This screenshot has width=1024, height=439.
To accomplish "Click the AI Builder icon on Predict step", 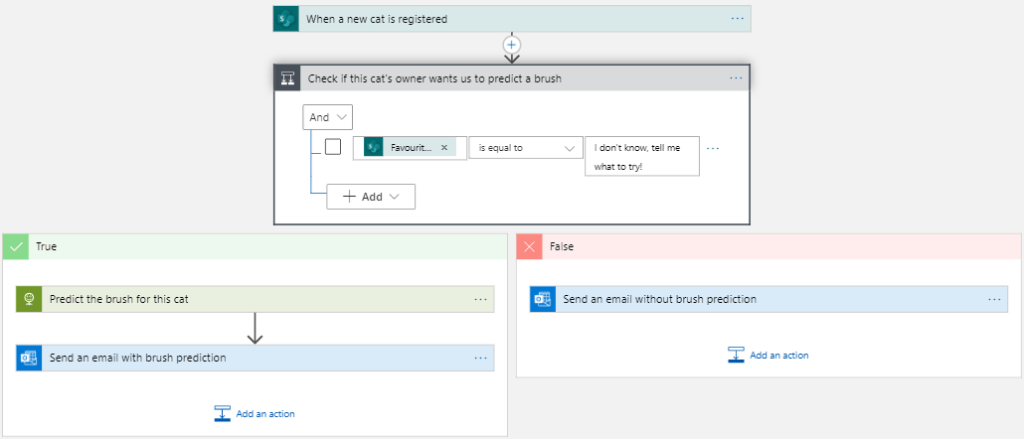I will pos(29,299).
